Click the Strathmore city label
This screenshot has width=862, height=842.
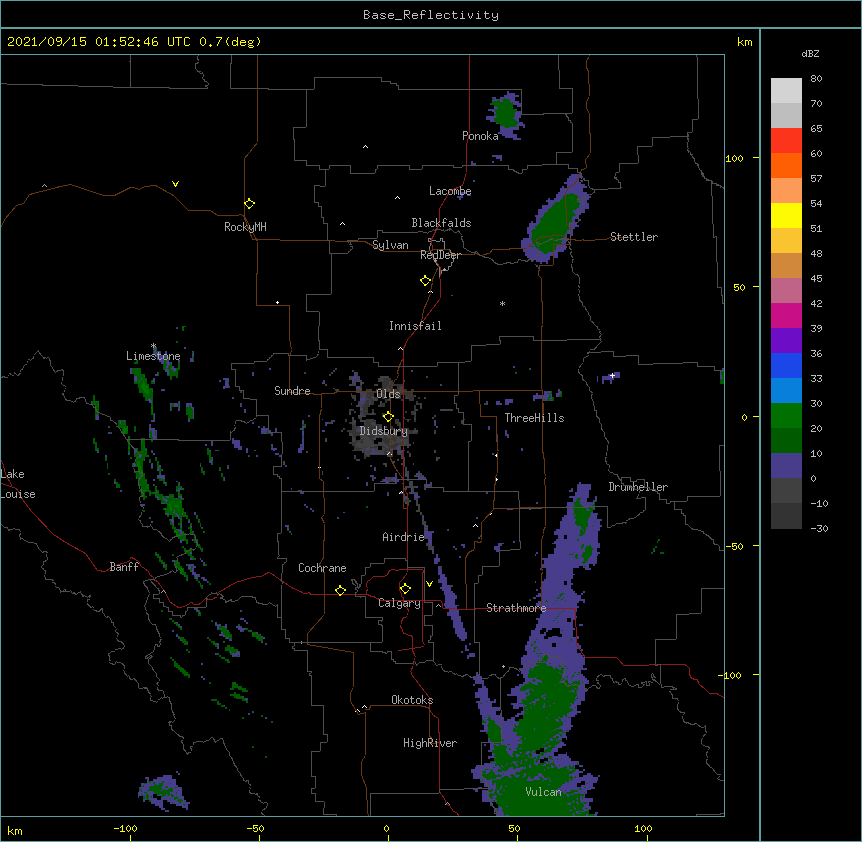point(516,608)
